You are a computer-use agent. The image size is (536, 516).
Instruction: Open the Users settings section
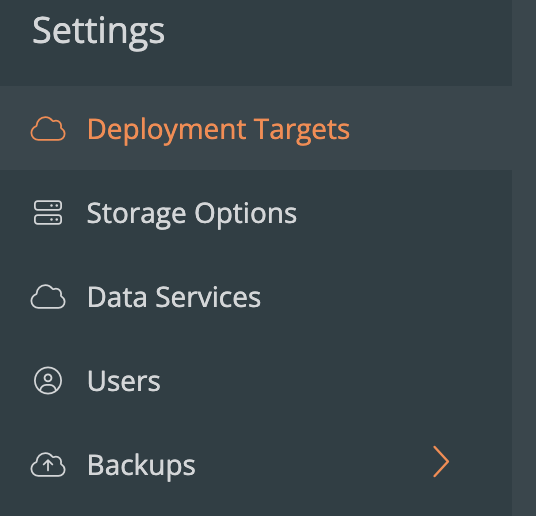256,381
